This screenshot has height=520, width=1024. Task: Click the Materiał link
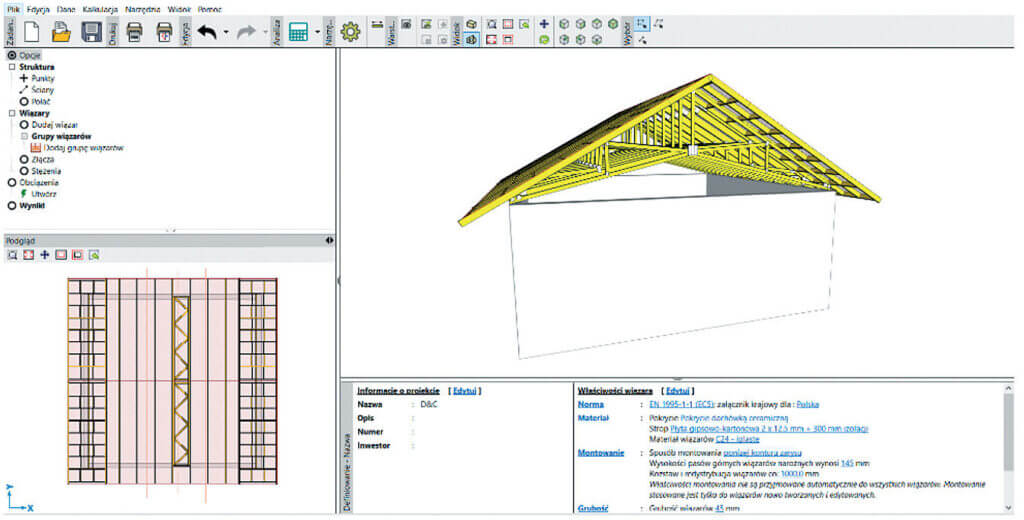[x=593, y=418]
